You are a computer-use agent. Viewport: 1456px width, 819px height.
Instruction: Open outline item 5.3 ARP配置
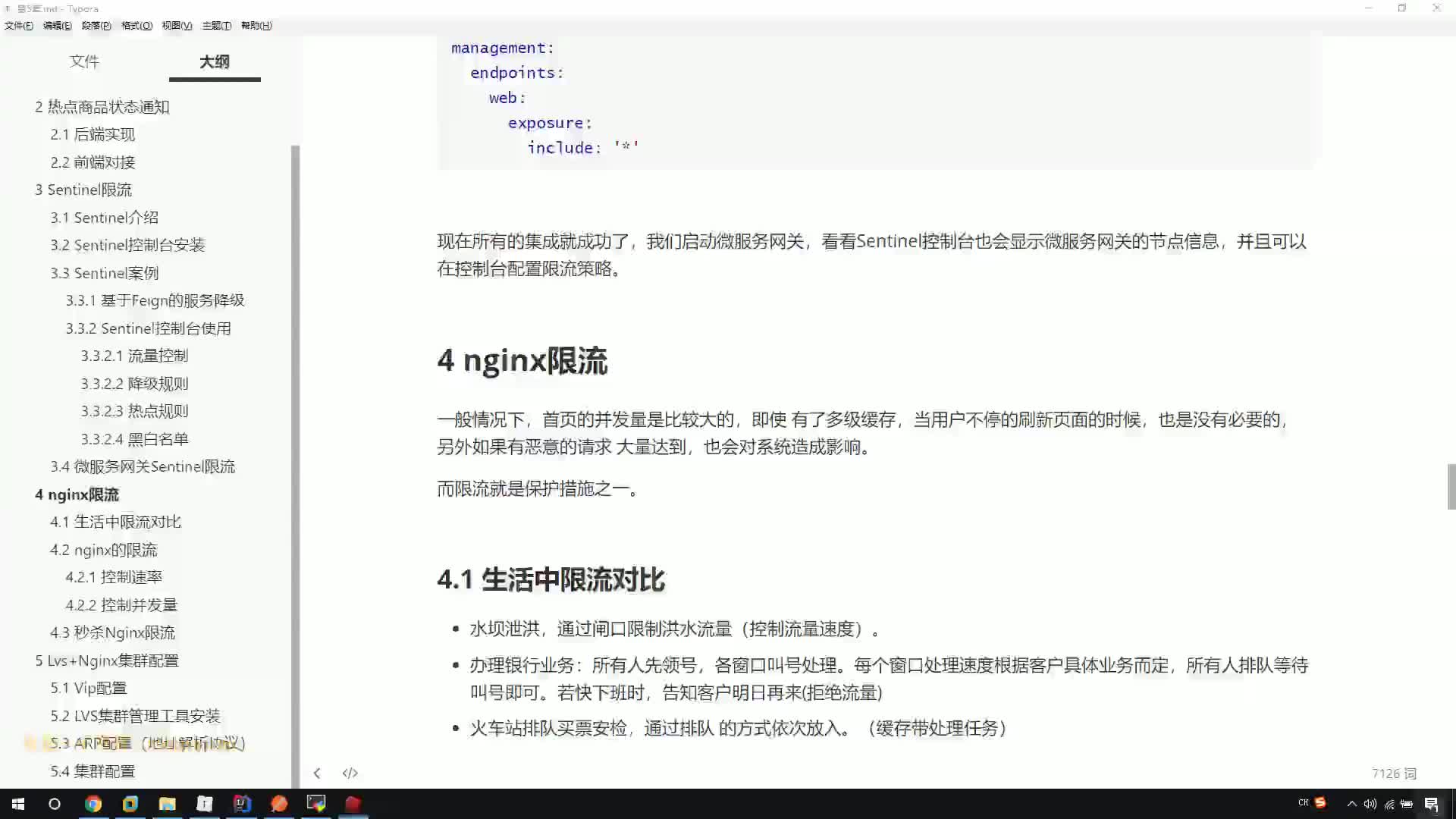(148, 743)
